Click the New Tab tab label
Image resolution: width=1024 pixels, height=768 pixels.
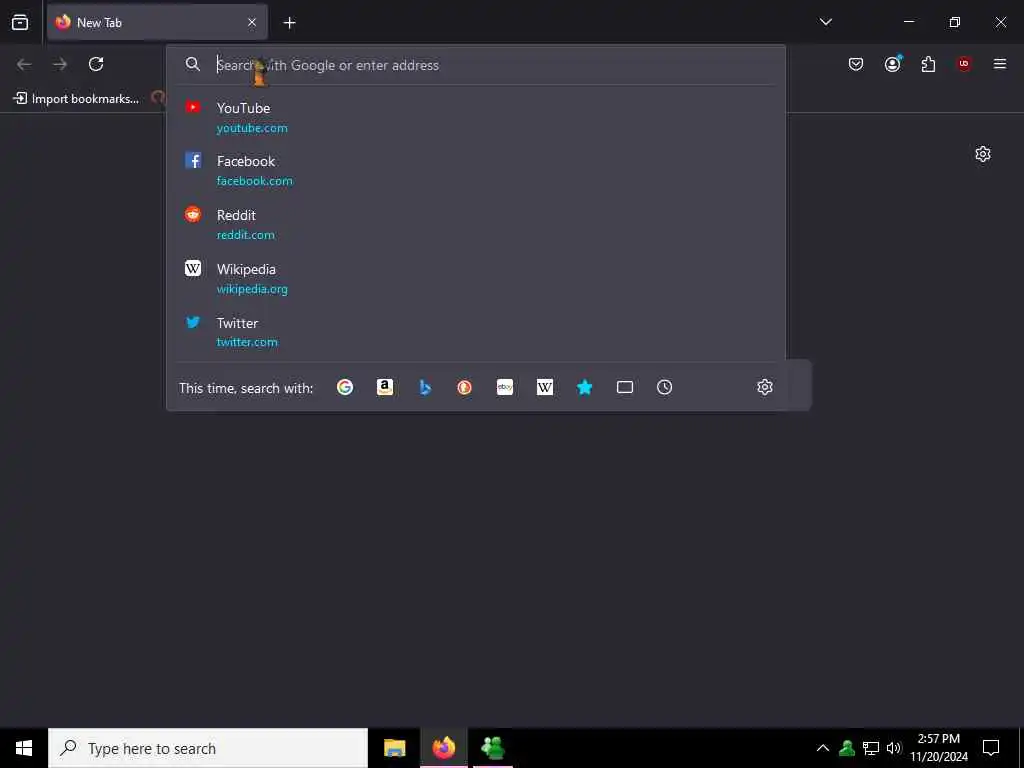[99, 23]
